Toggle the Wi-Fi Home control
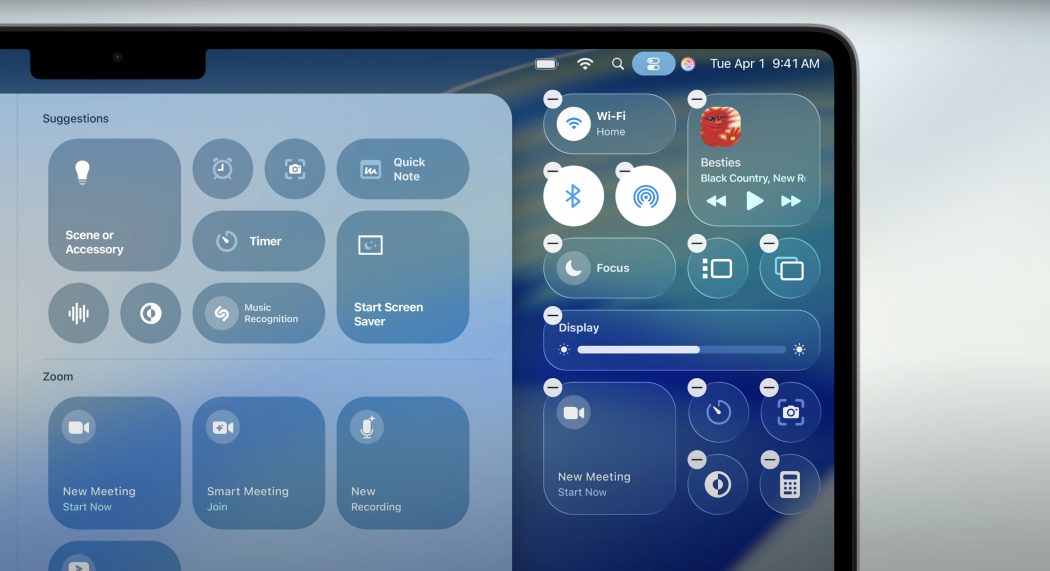 pyautogui.click(x=574, y=124)
